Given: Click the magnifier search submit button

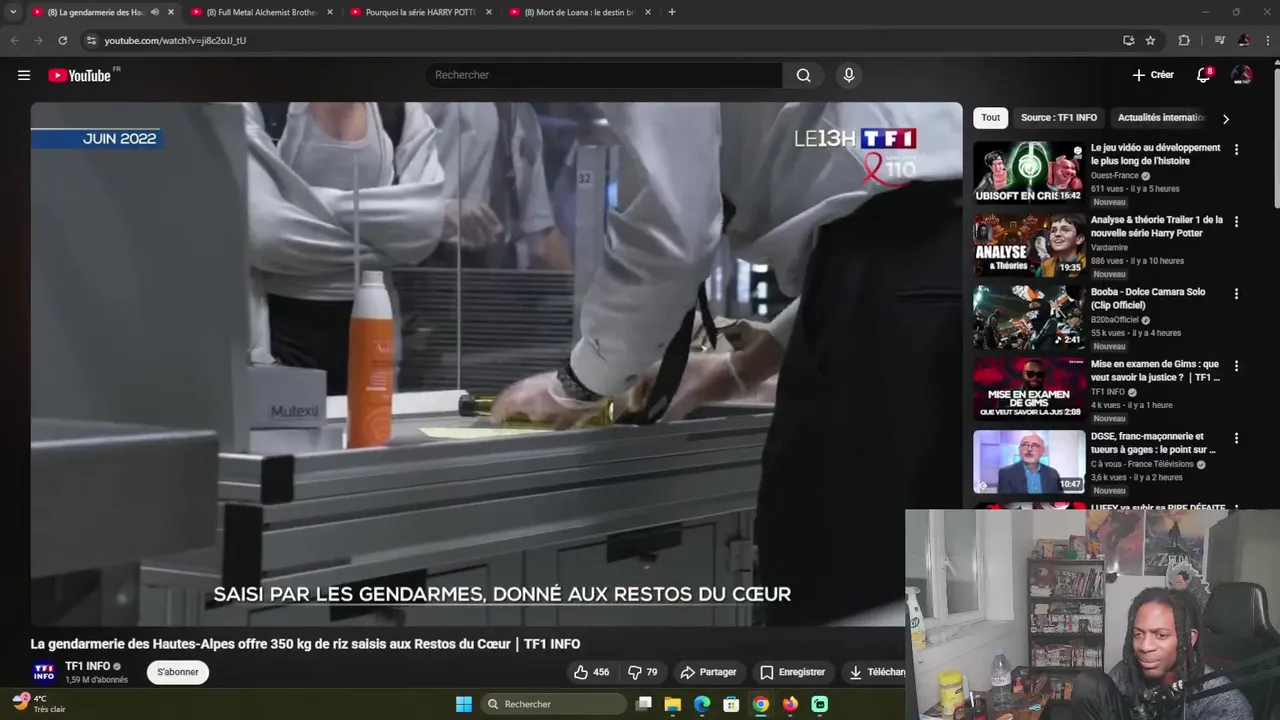Looking at the screenshot, I should (804, 75).
